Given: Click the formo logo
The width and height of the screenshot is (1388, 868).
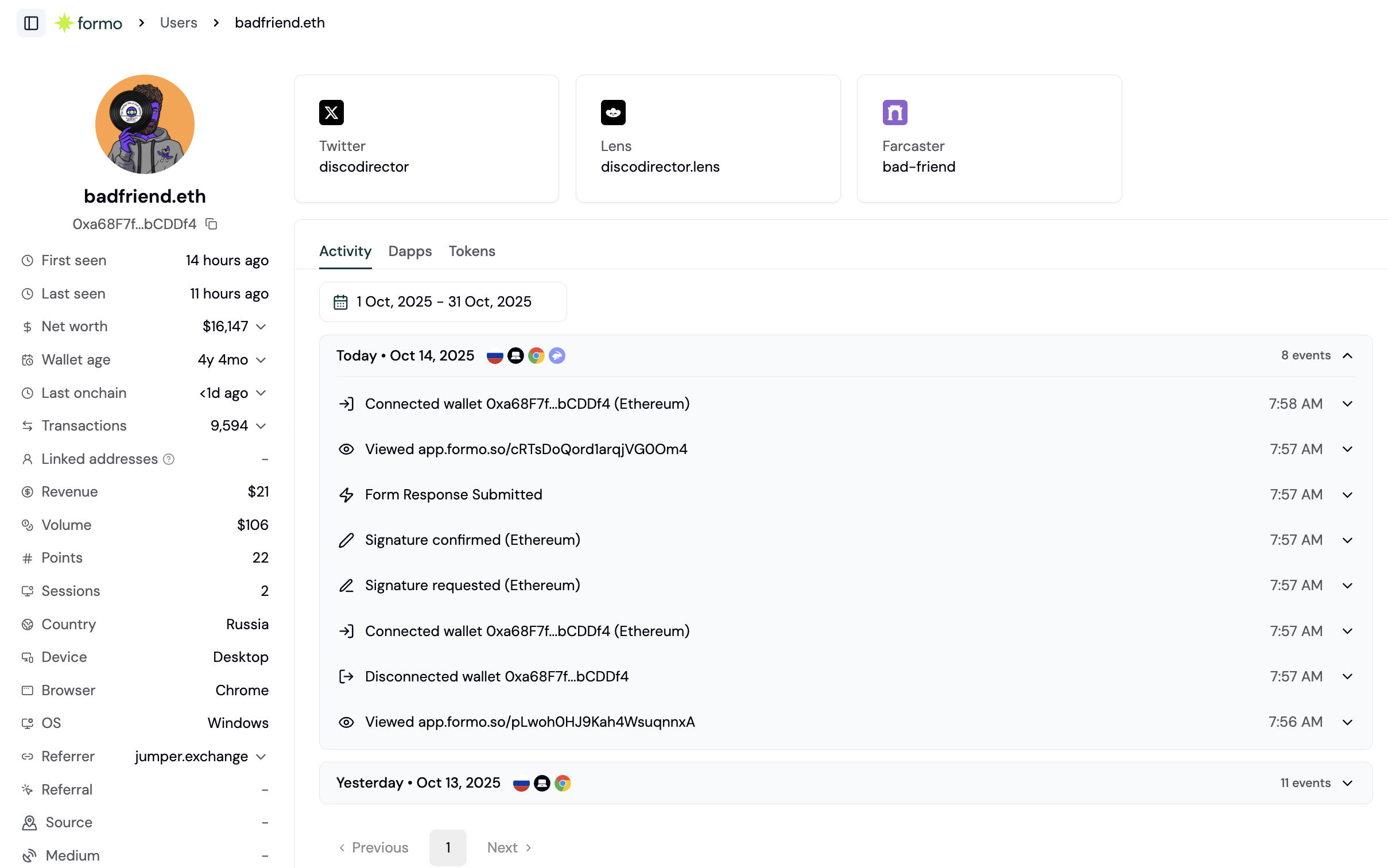Looking at the screenshot, I should [x=88, y=23].
